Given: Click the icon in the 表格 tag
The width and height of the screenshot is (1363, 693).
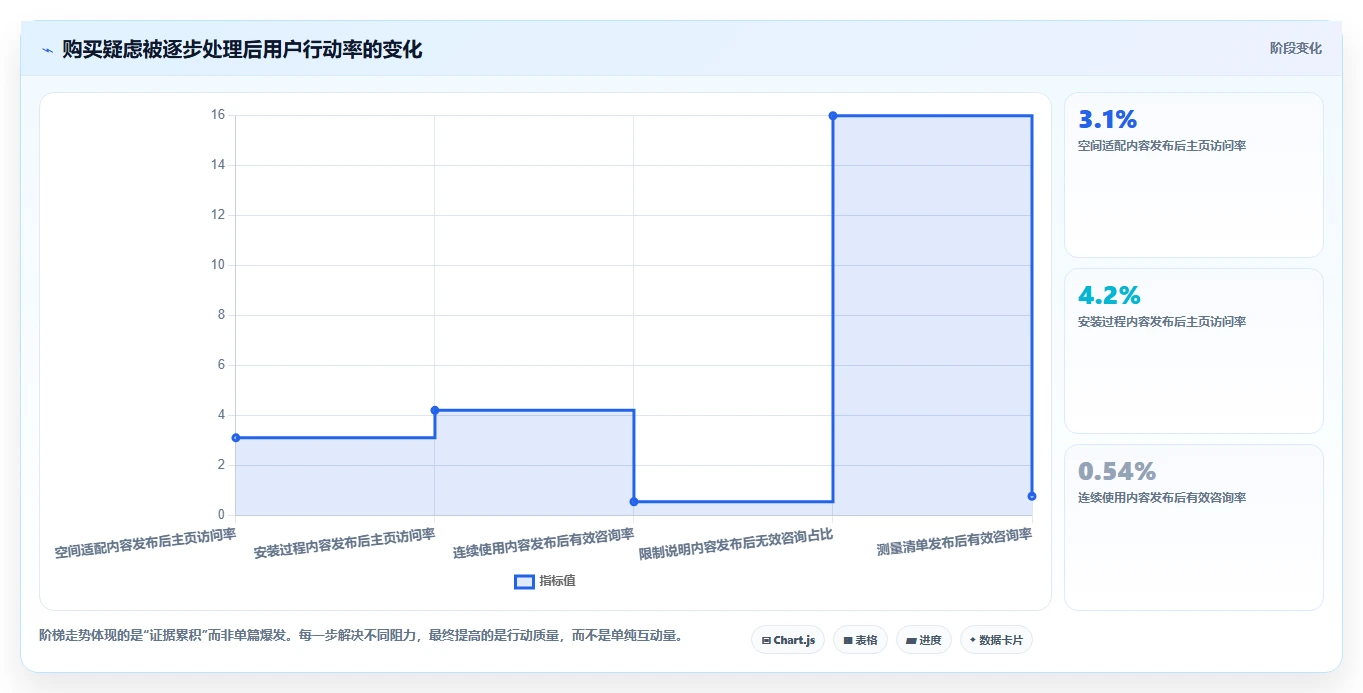Looking at the screenshot, I should tap(848, 640).
